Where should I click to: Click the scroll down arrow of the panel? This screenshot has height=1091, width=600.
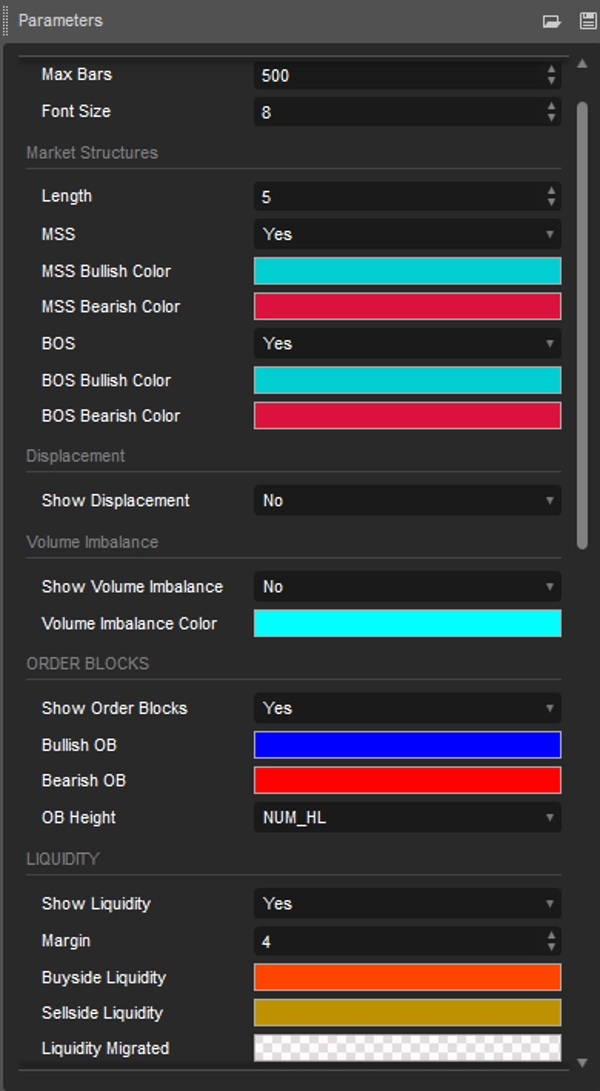tap(583, 1061)
